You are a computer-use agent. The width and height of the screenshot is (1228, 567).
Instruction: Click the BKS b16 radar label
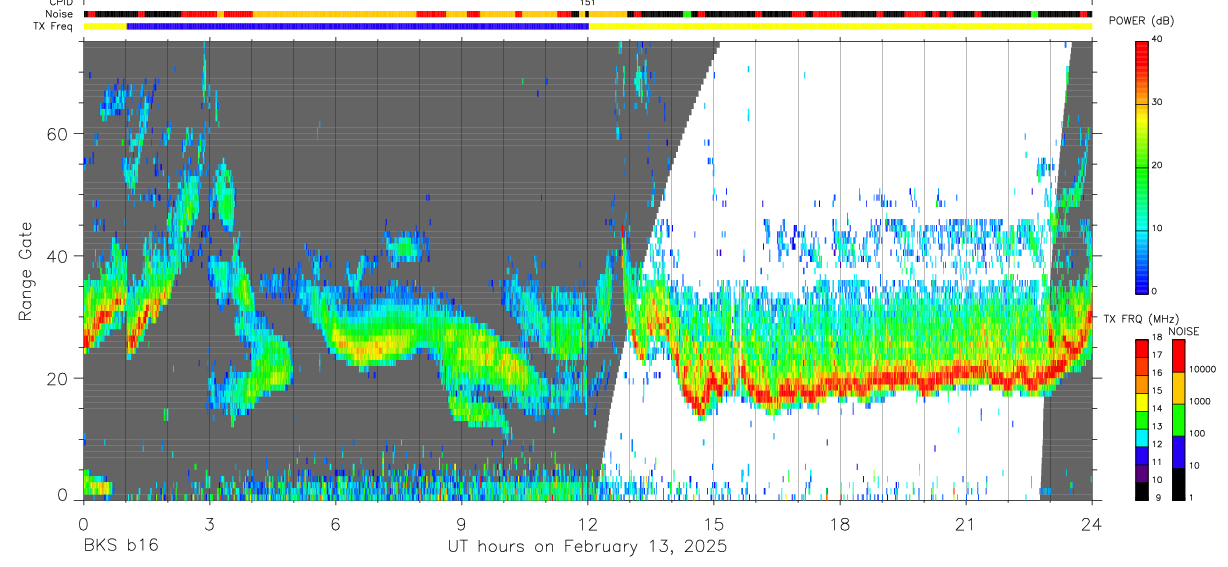tap(120, 547)
